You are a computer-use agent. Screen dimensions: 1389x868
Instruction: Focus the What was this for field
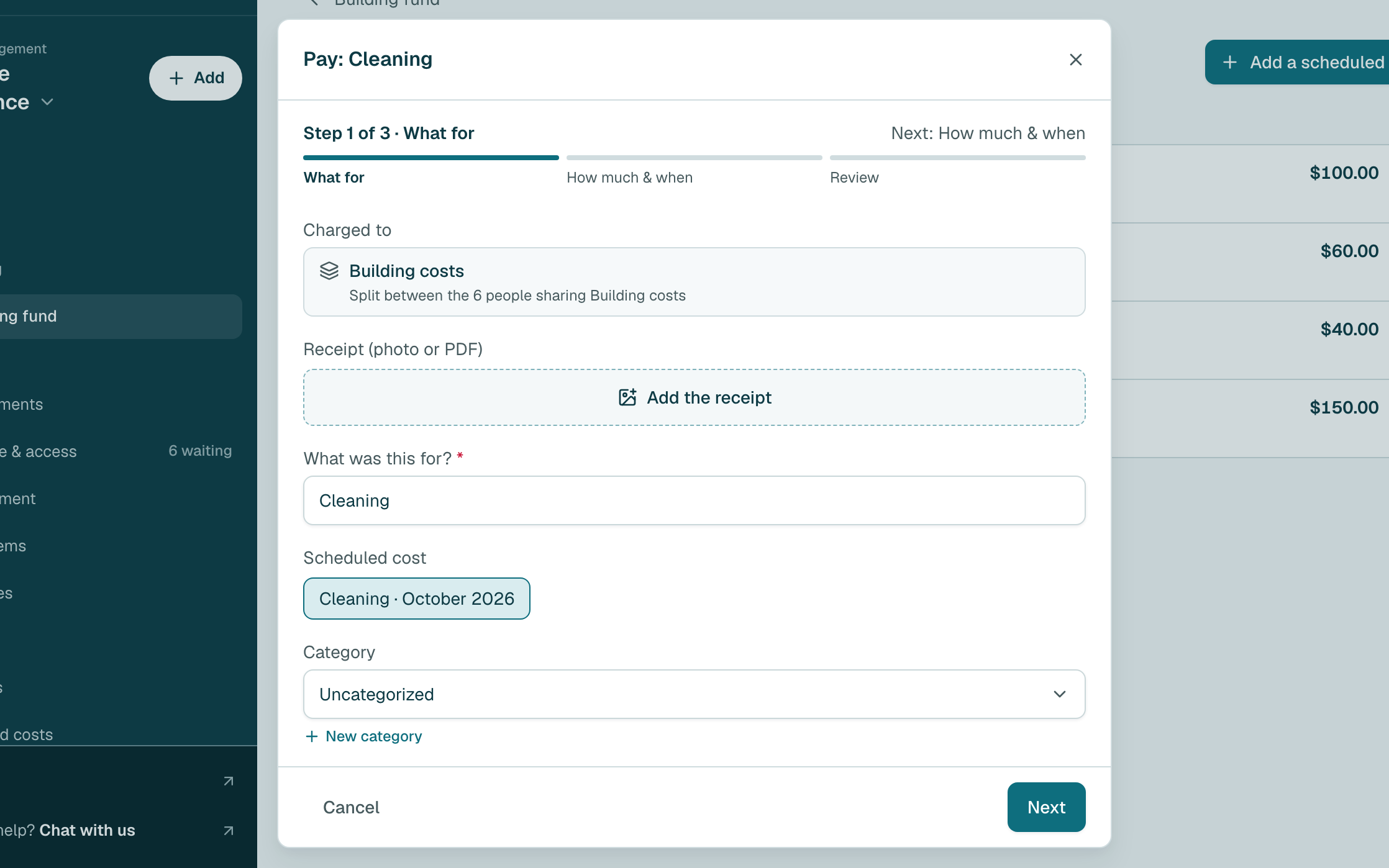694,500
